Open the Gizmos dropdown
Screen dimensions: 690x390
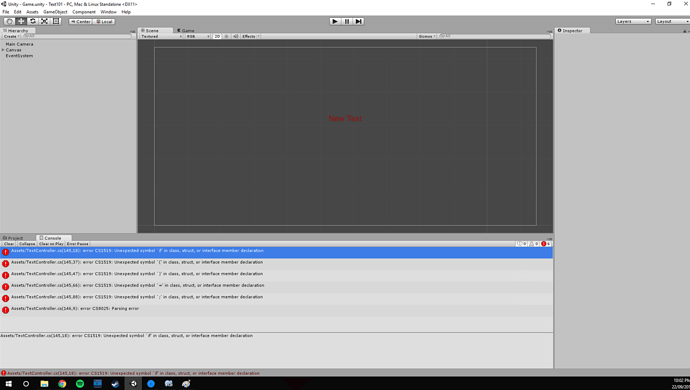point(427,37)
